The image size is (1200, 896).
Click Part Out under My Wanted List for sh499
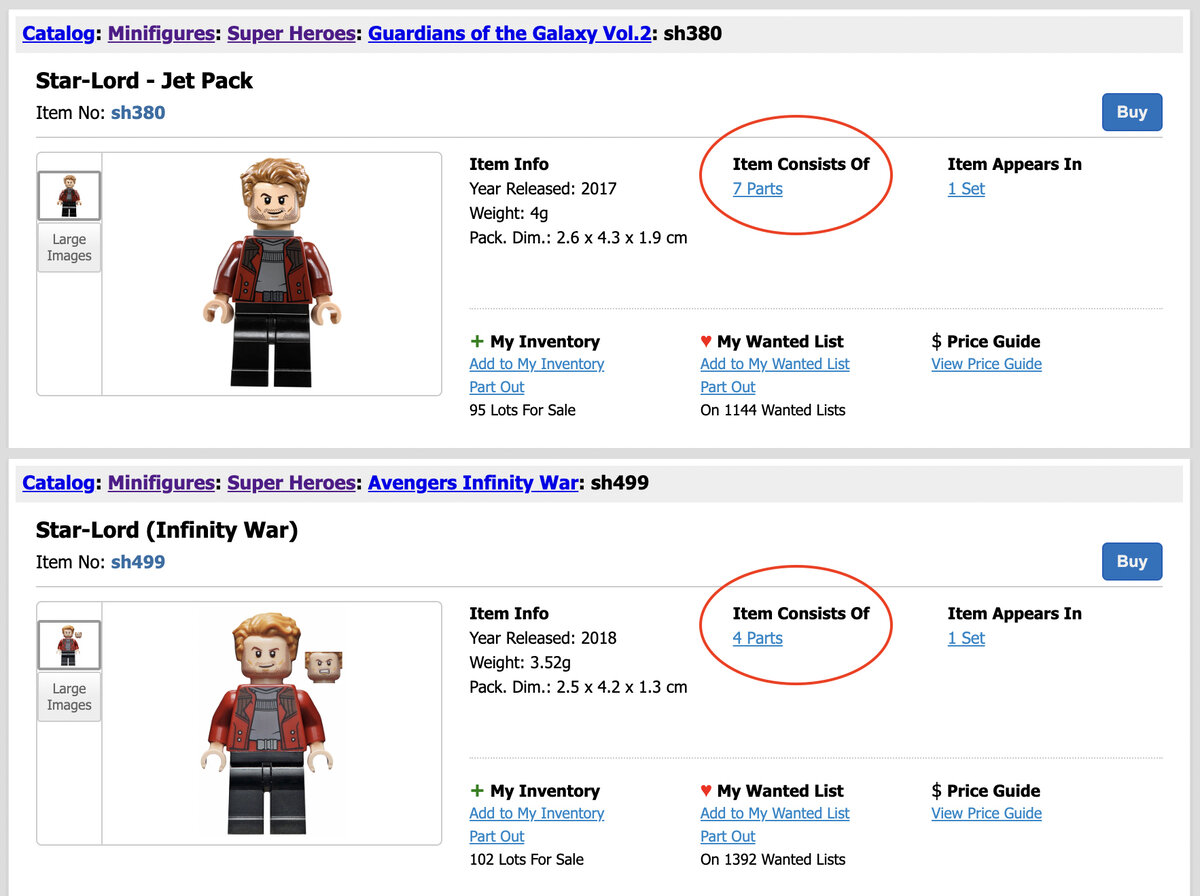727,836
